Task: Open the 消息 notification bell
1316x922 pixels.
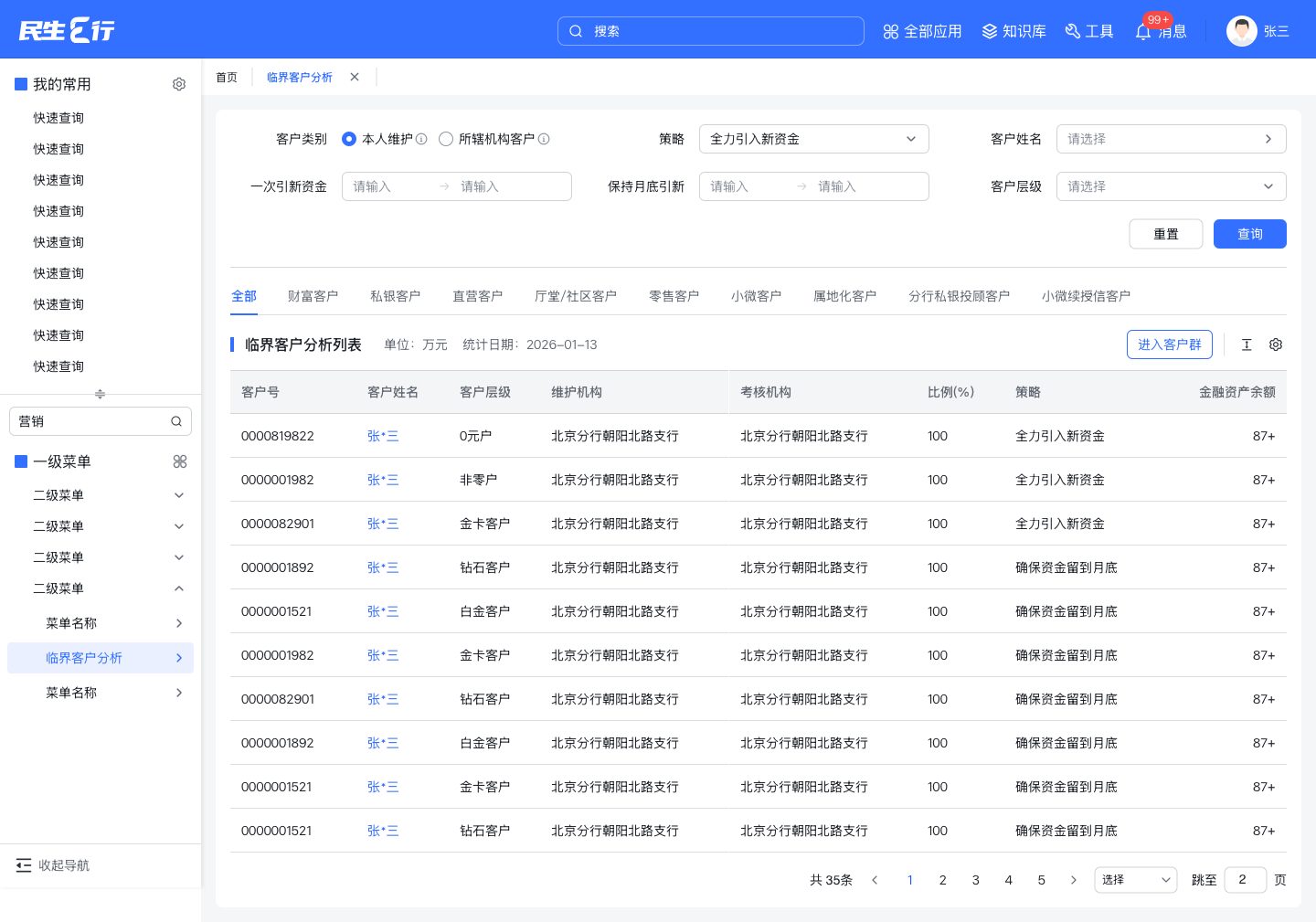Action: [1143, 32]
